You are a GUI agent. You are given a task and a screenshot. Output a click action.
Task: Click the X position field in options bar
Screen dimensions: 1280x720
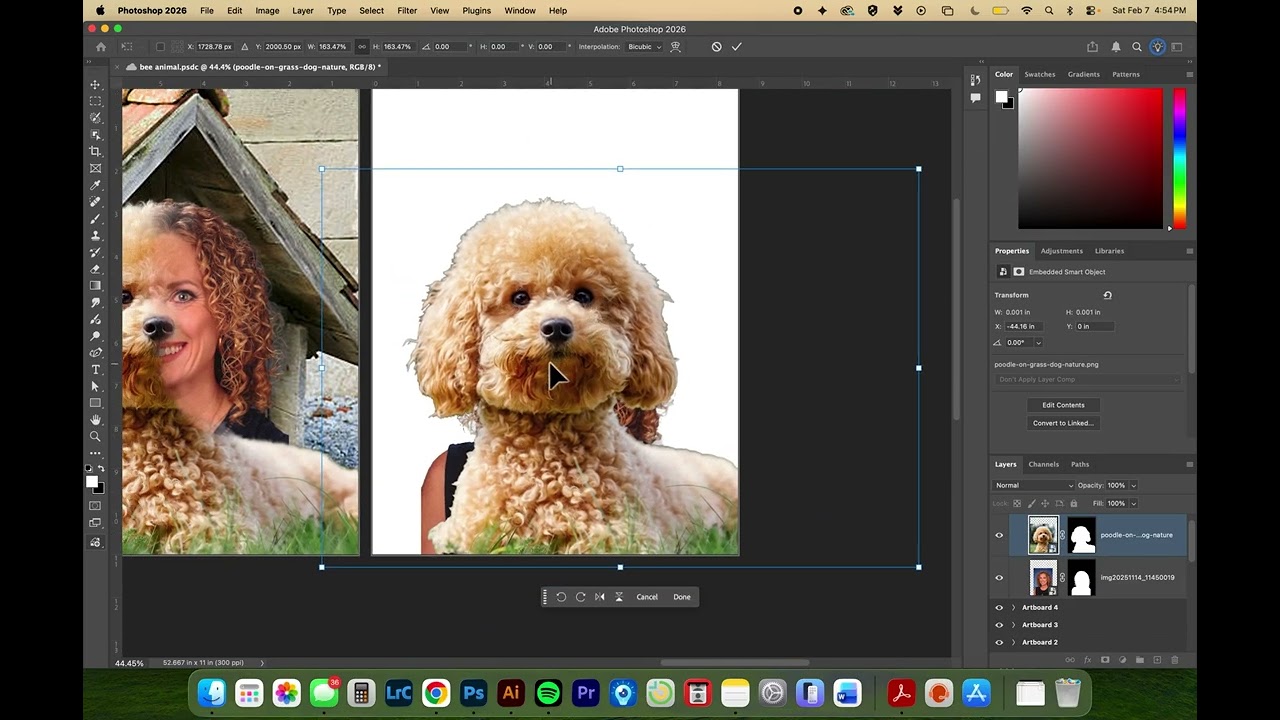(x=214, y=47)
